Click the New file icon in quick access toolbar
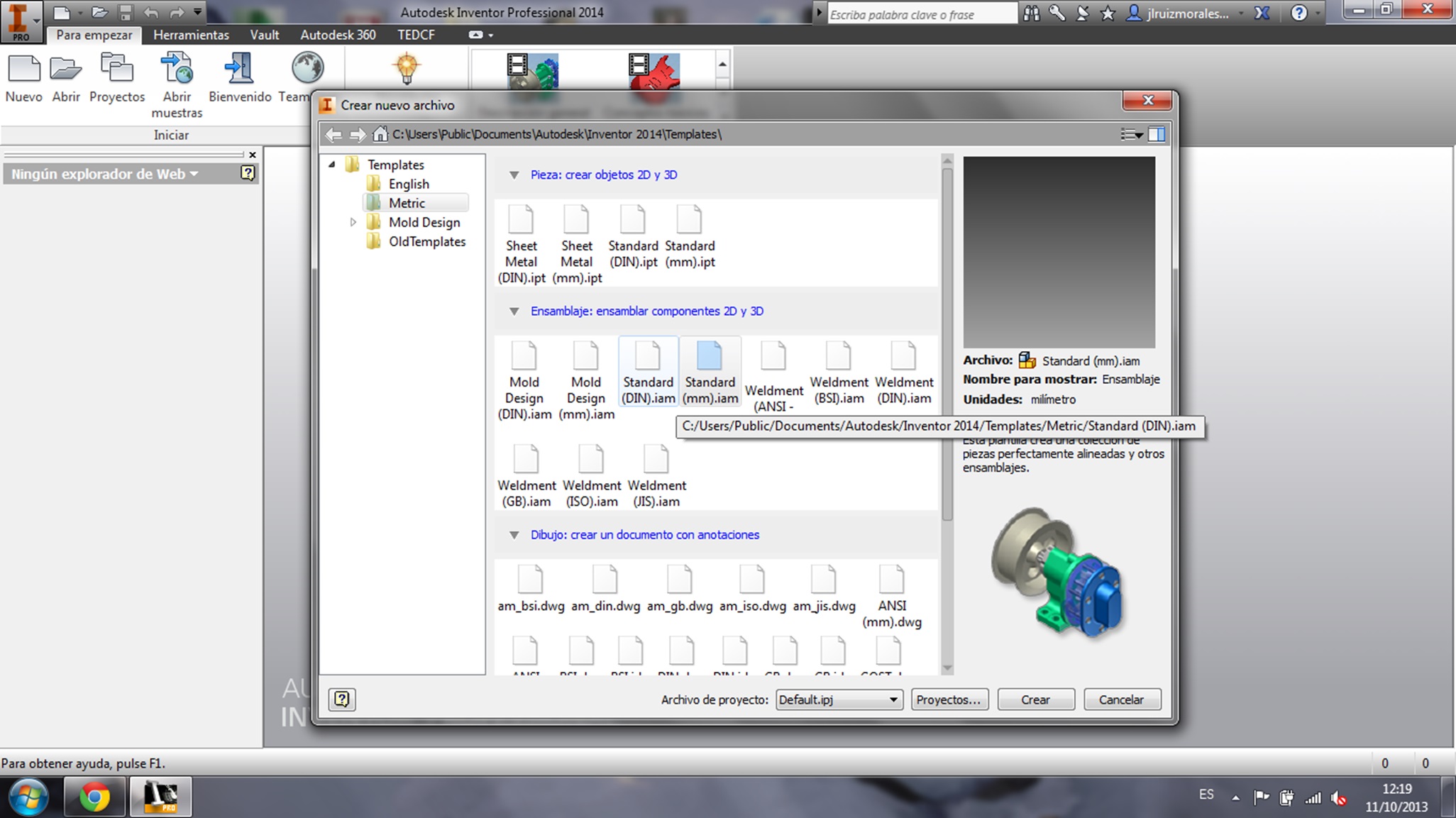 pos(62,12)
